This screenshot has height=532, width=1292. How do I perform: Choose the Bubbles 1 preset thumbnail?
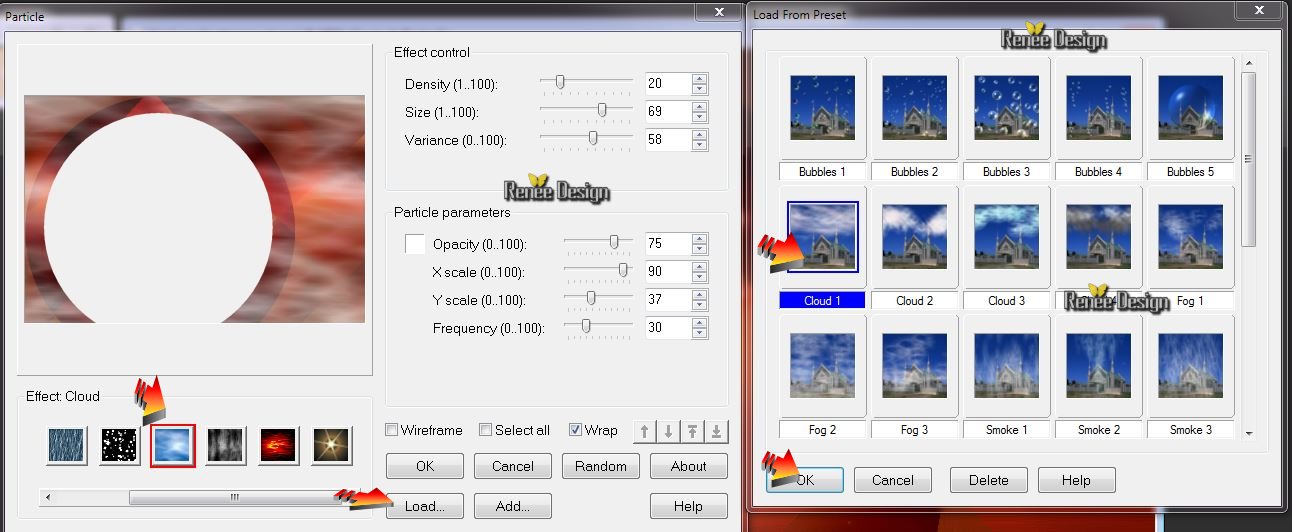(822, 108)
